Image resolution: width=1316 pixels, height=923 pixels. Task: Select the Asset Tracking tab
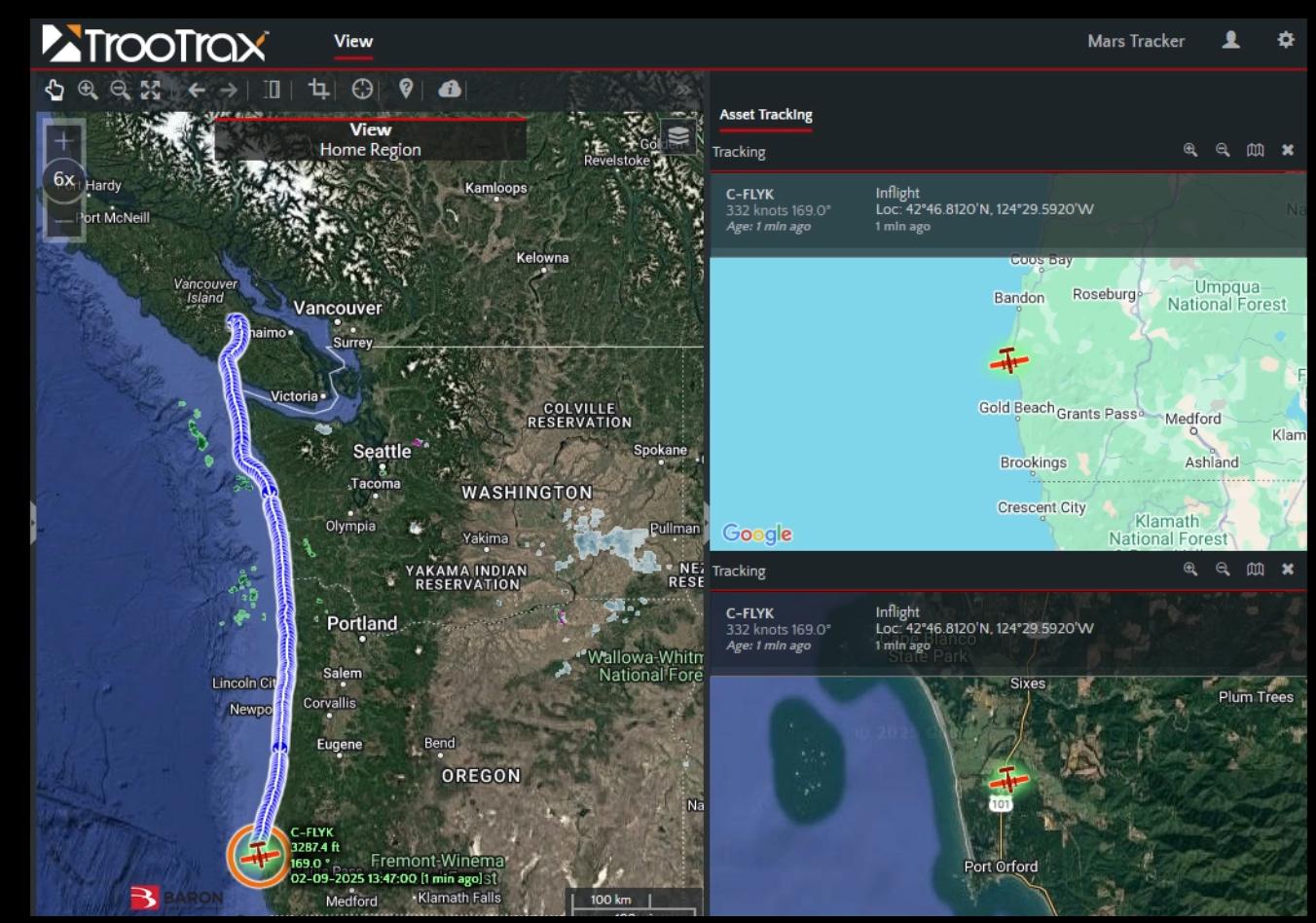pos(766,115)
